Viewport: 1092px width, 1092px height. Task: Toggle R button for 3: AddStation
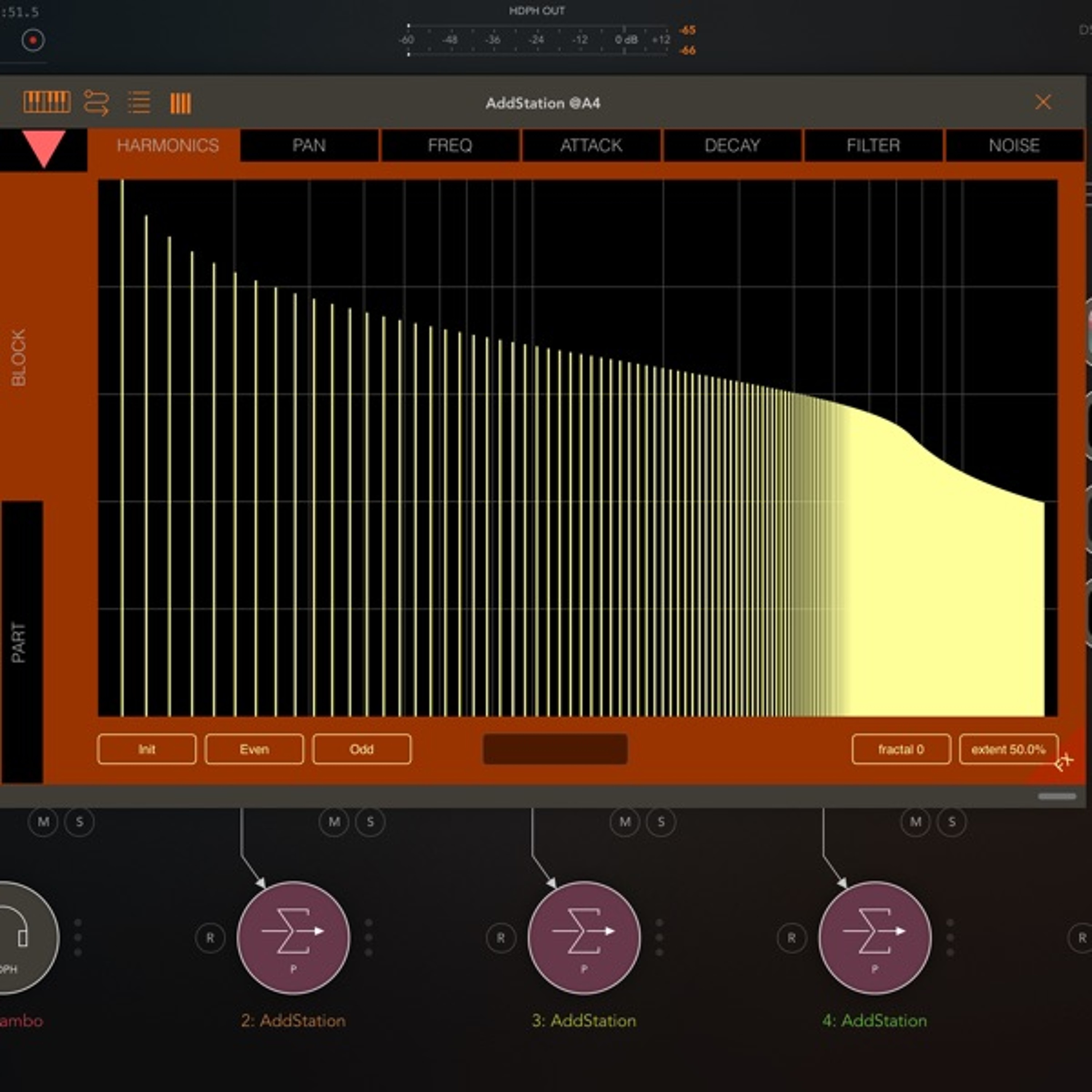tap(501, 938)
